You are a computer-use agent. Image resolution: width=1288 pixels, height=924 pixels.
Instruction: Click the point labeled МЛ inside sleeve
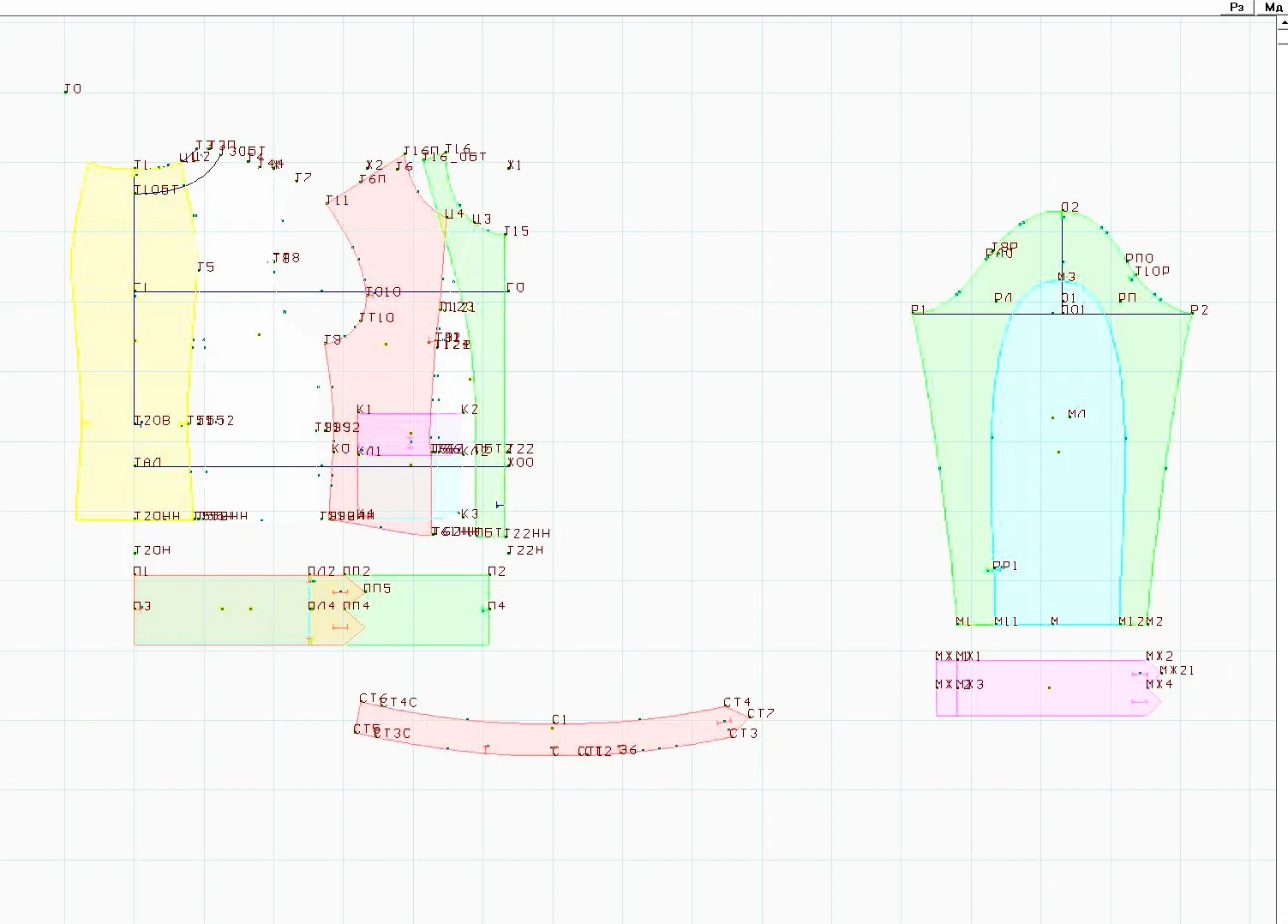pos(1077,414)
